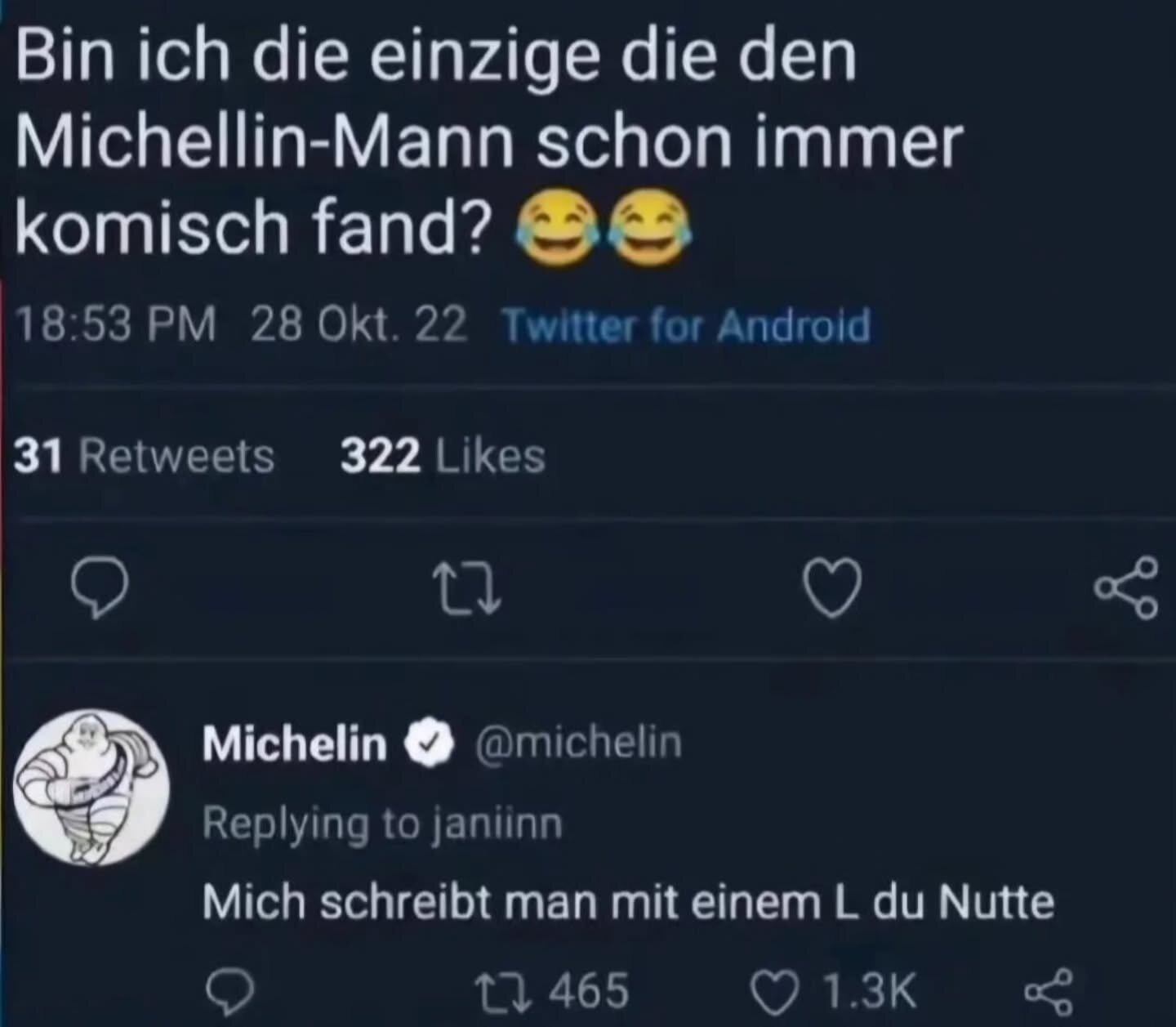Reply to the Michellin-Mann tweet
The image size is (1176, 1027).
coord(98,589)
